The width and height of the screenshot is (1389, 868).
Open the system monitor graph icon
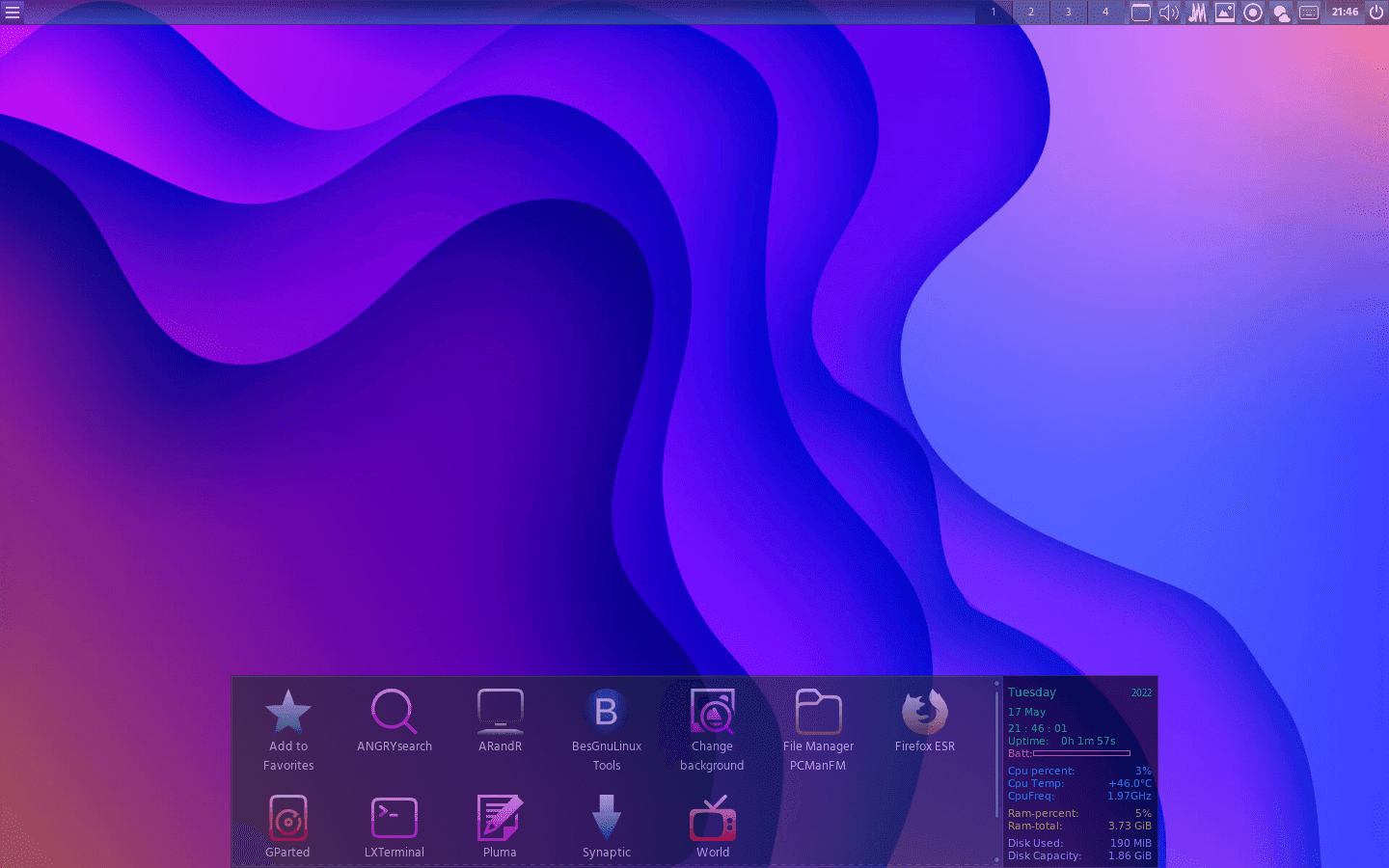pyautogui.click(x=1197, y=12)
